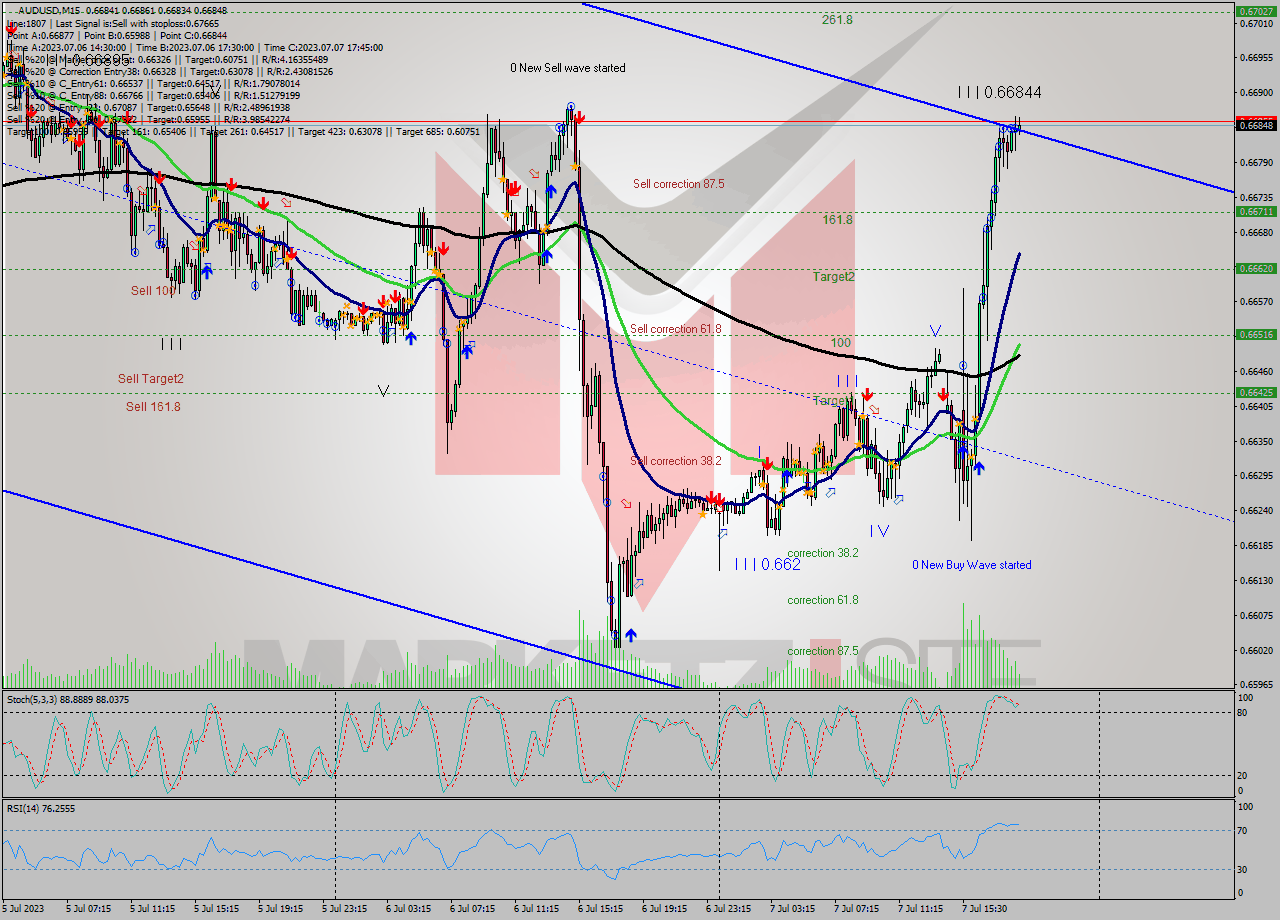Click the blue circle signal marker near 7 Jul candles
The image size is (1280, 920).
tap(963, 365)
